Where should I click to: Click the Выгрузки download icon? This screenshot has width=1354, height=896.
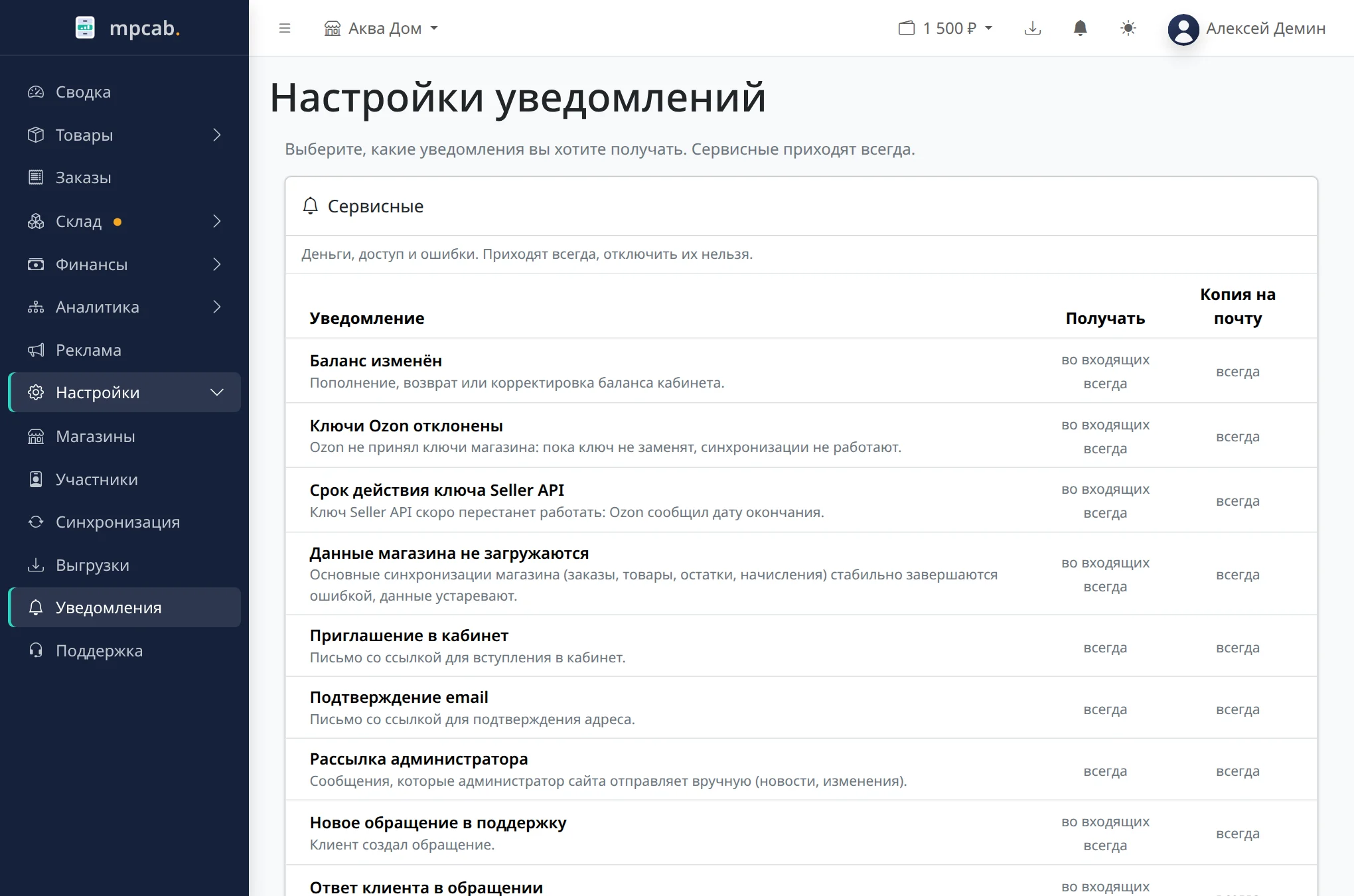coord(36,565)
